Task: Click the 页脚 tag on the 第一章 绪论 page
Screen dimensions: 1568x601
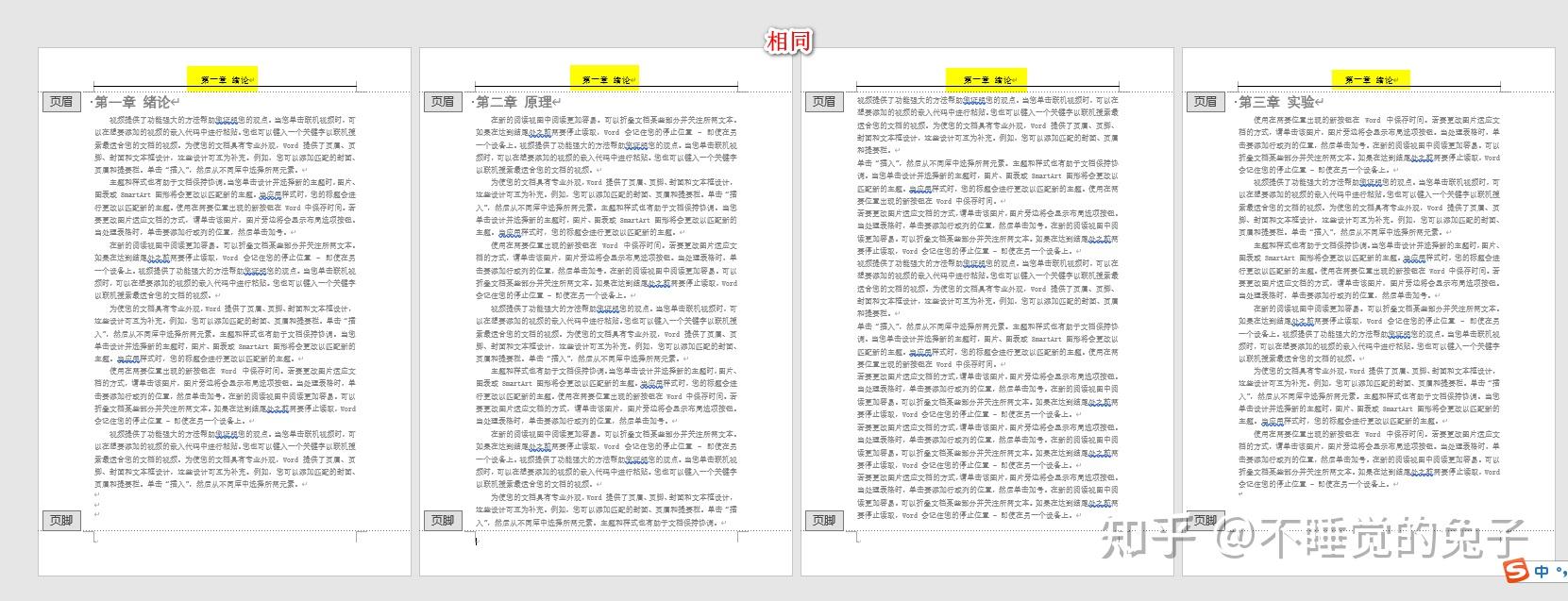Action: (x=61, y=520)
